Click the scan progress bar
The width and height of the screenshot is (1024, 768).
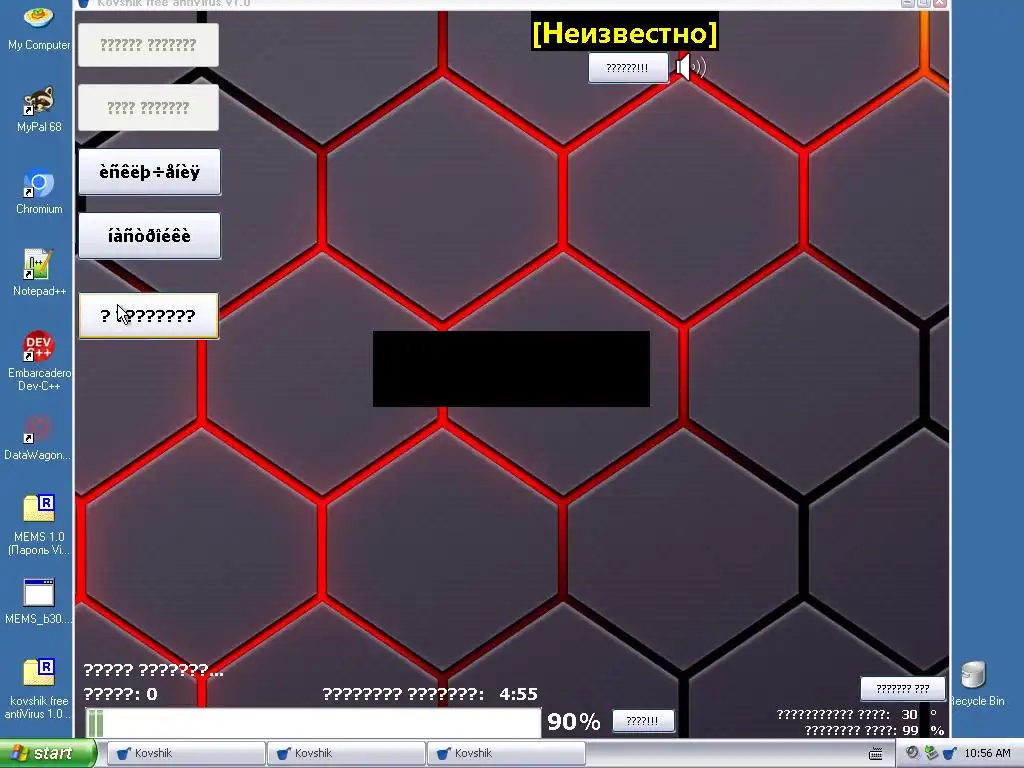click(x=313, y=723)
